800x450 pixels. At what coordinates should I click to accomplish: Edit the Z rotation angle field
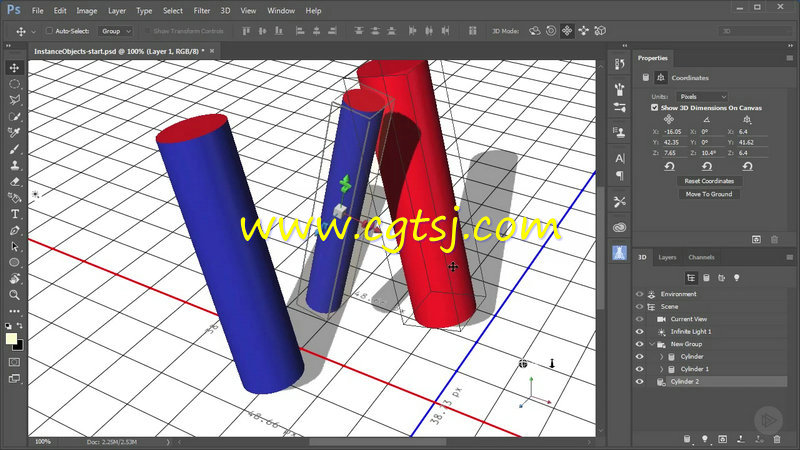[x=712, y=153]
